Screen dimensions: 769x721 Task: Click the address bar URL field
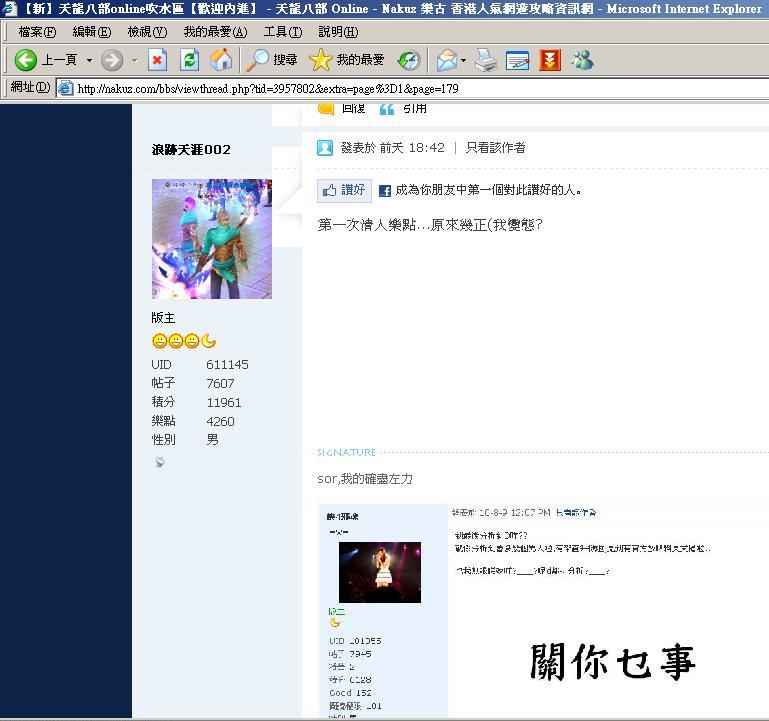400,88
